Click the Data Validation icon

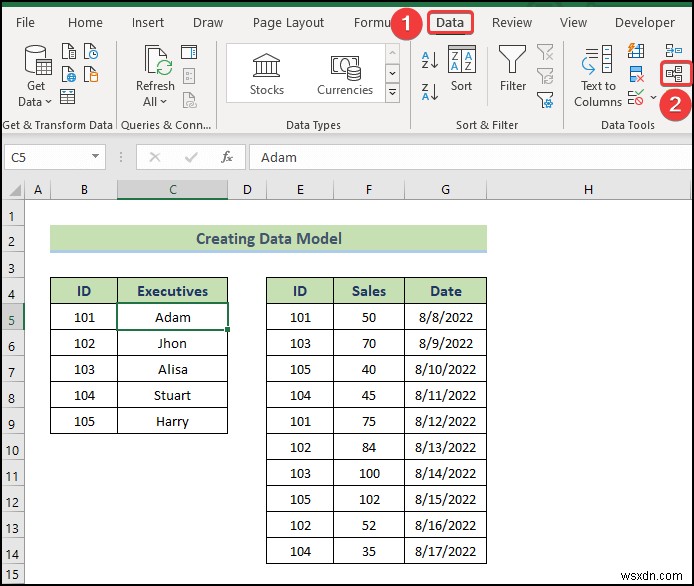point(636,97)
